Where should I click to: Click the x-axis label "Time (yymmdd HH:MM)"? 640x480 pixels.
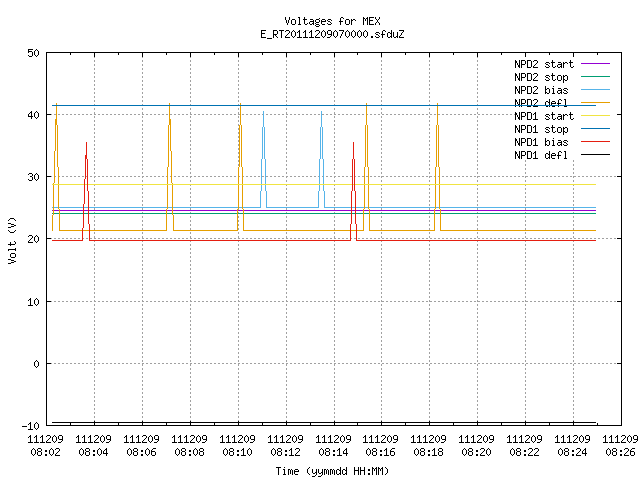point(332,471)
